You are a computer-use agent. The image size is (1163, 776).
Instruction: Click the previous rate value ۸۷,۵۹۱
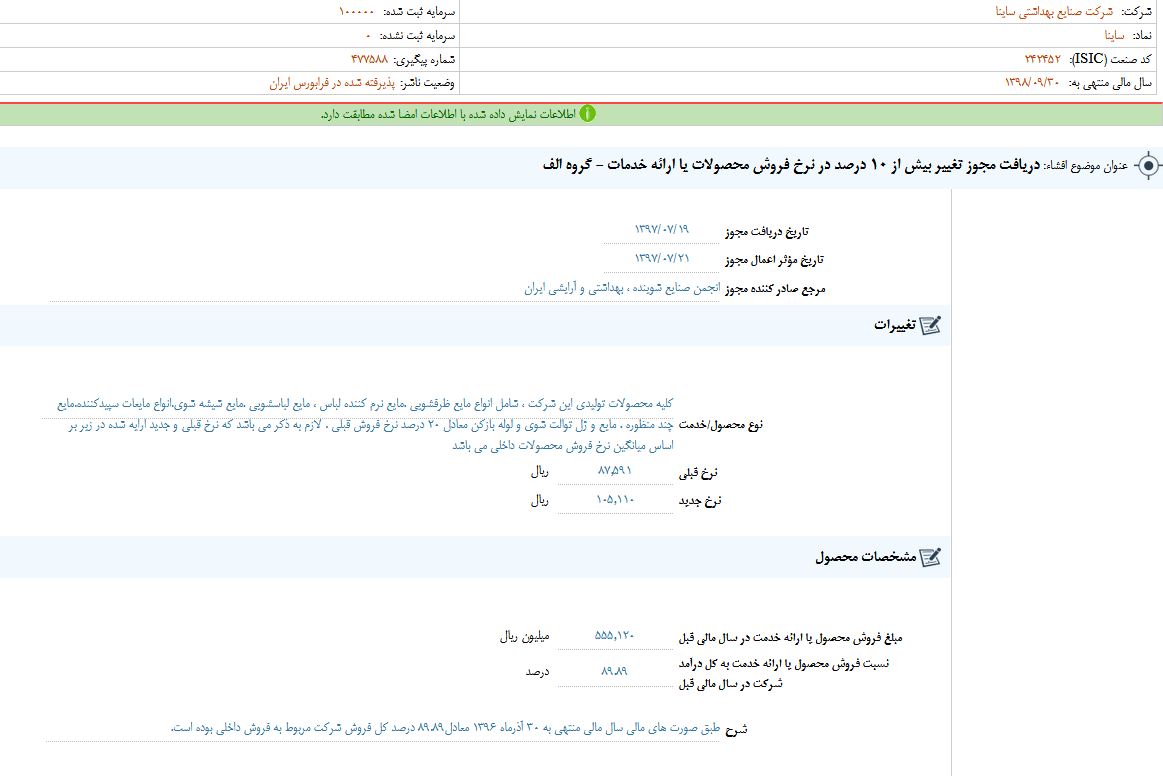614,470
